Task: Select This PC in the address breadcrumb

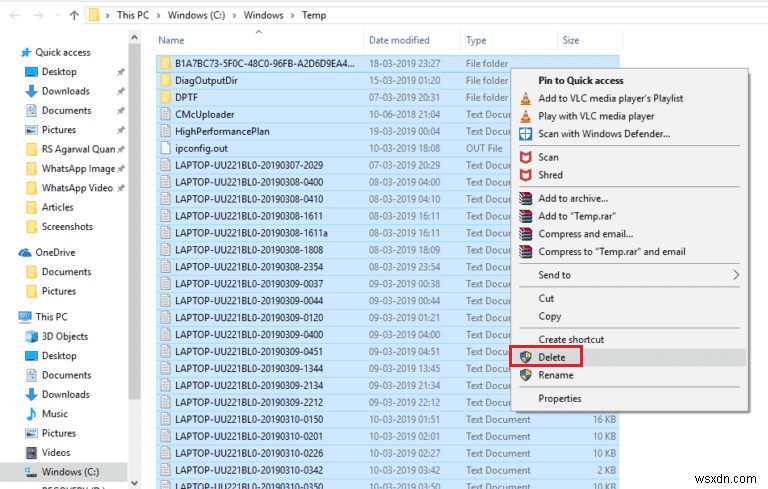Action: coord(133,15)
